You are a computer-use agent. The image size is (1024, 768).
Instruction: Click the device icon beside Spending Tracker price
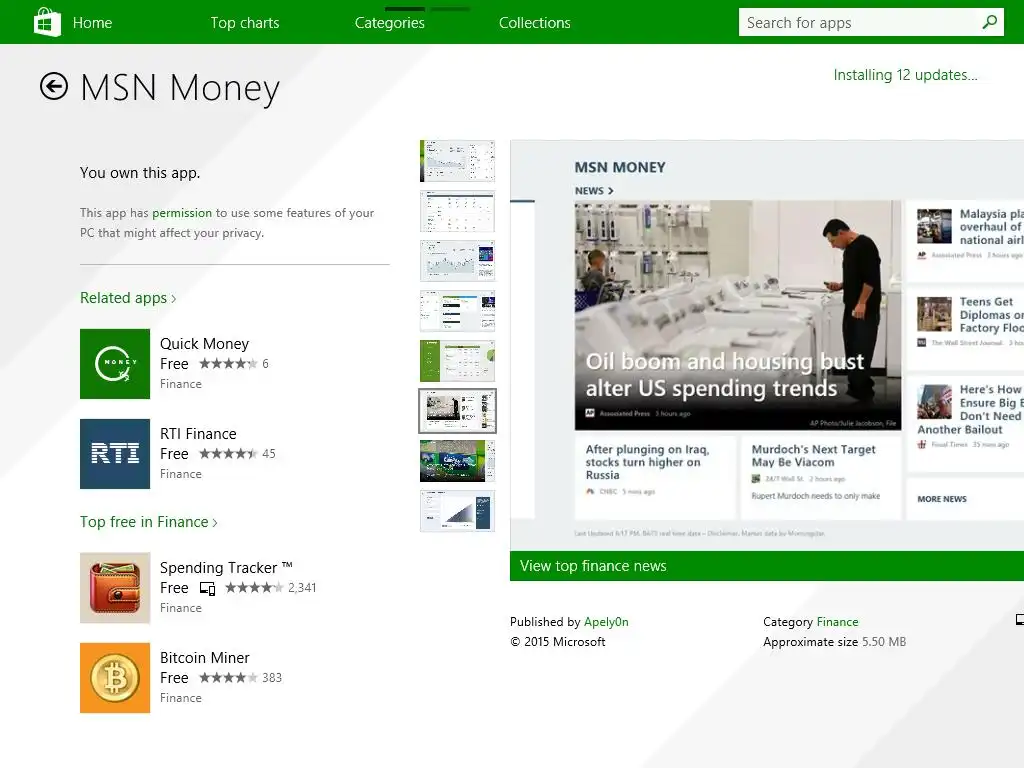point(207,588)
